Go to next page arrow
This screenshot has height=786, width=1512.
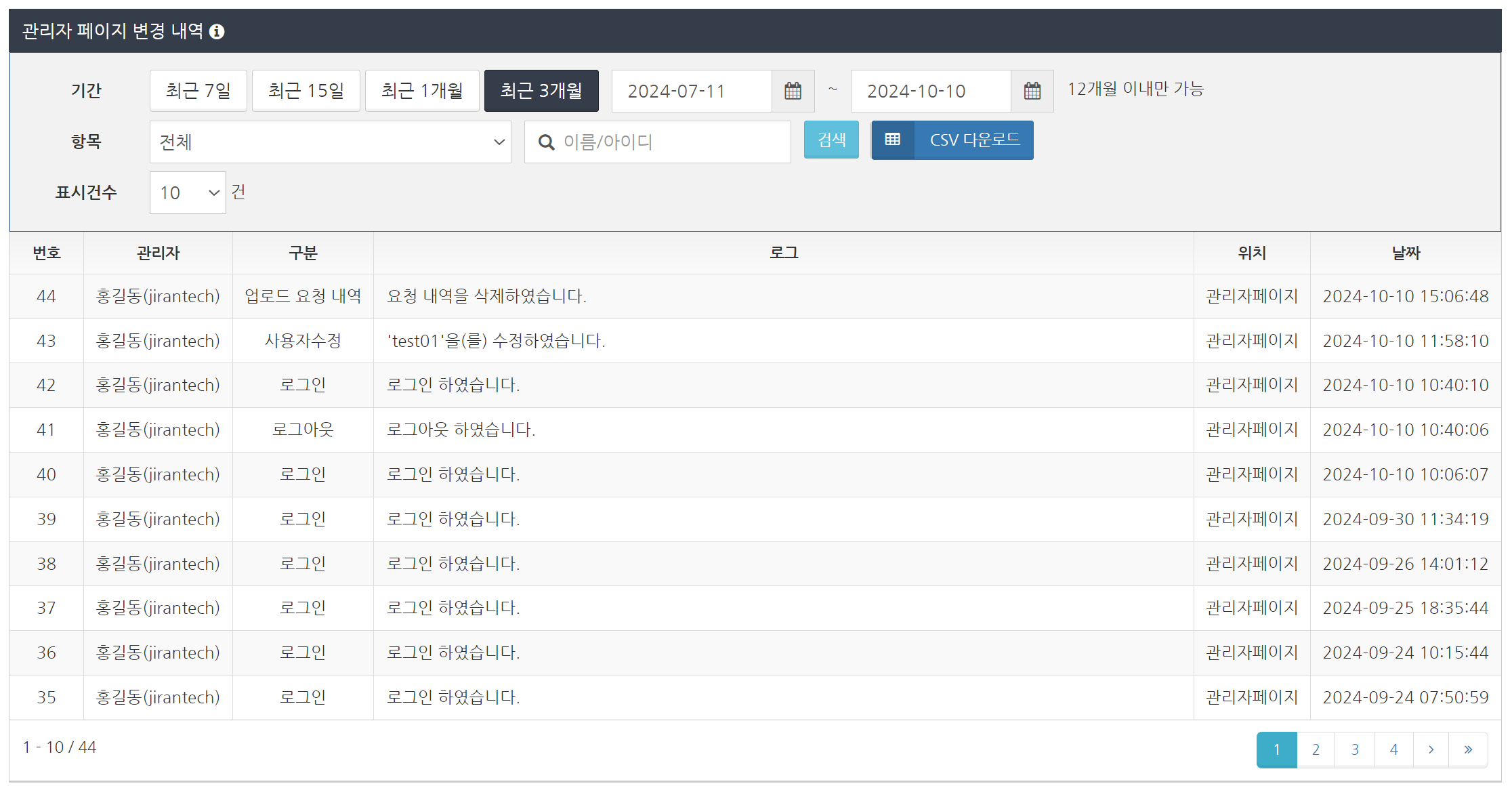click(1431, 749)
